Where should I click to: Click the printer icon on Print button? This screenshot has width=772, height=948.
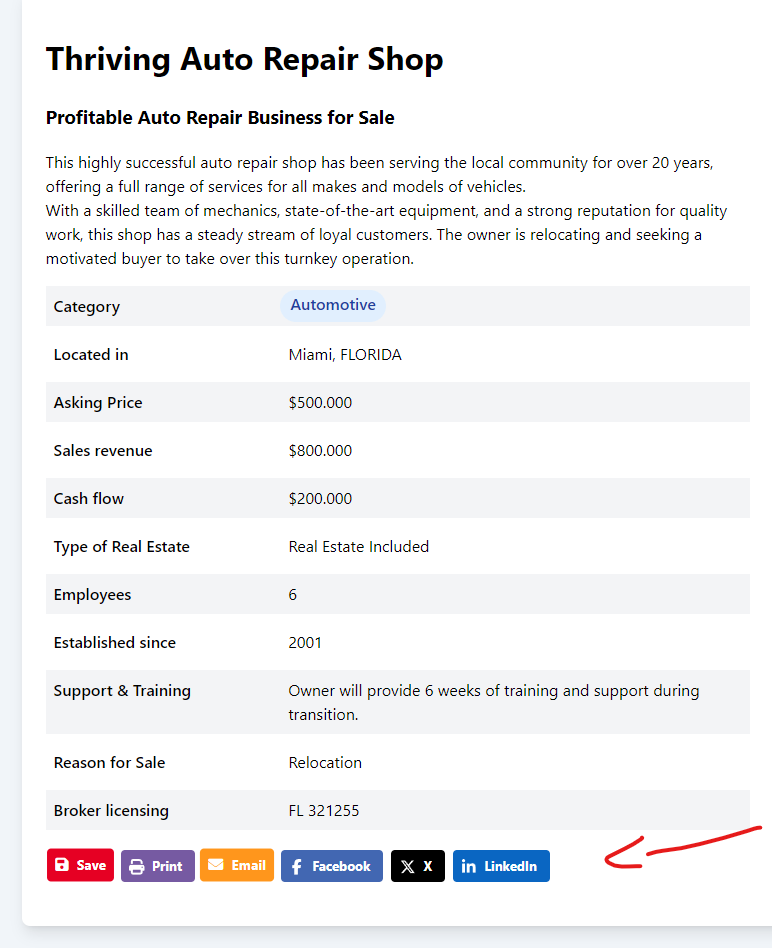tap(137, 867)
